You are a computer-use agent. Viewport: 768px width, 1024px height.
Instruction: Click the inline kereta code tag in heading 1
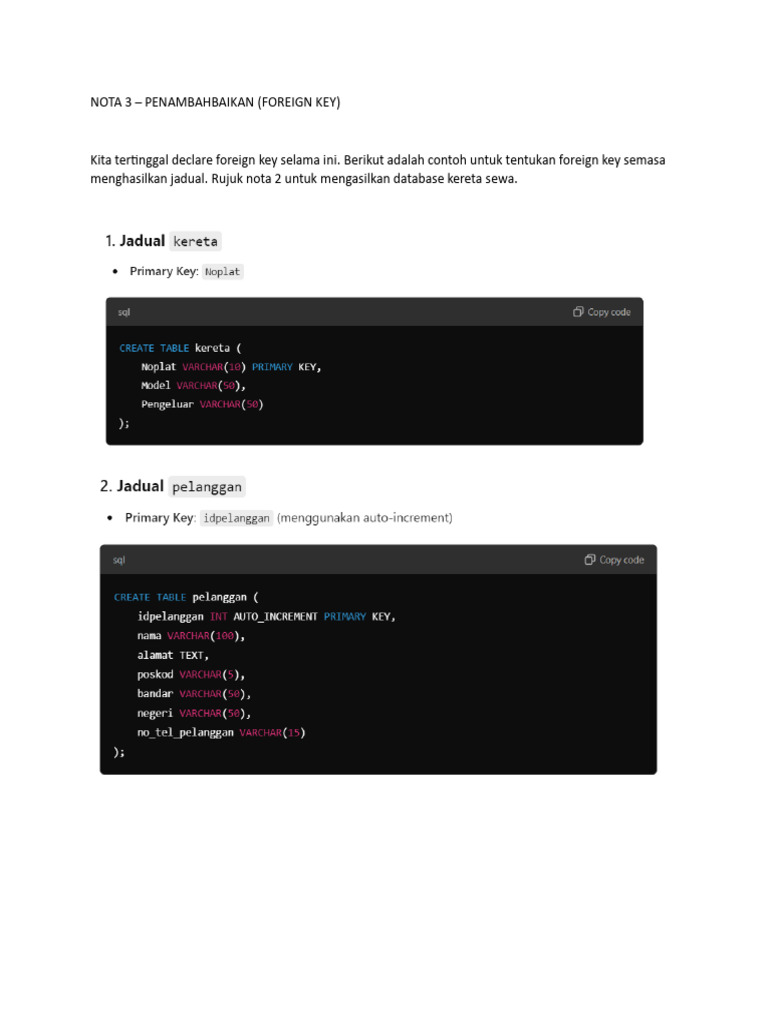pyautogui.click(x=196, y=241)
